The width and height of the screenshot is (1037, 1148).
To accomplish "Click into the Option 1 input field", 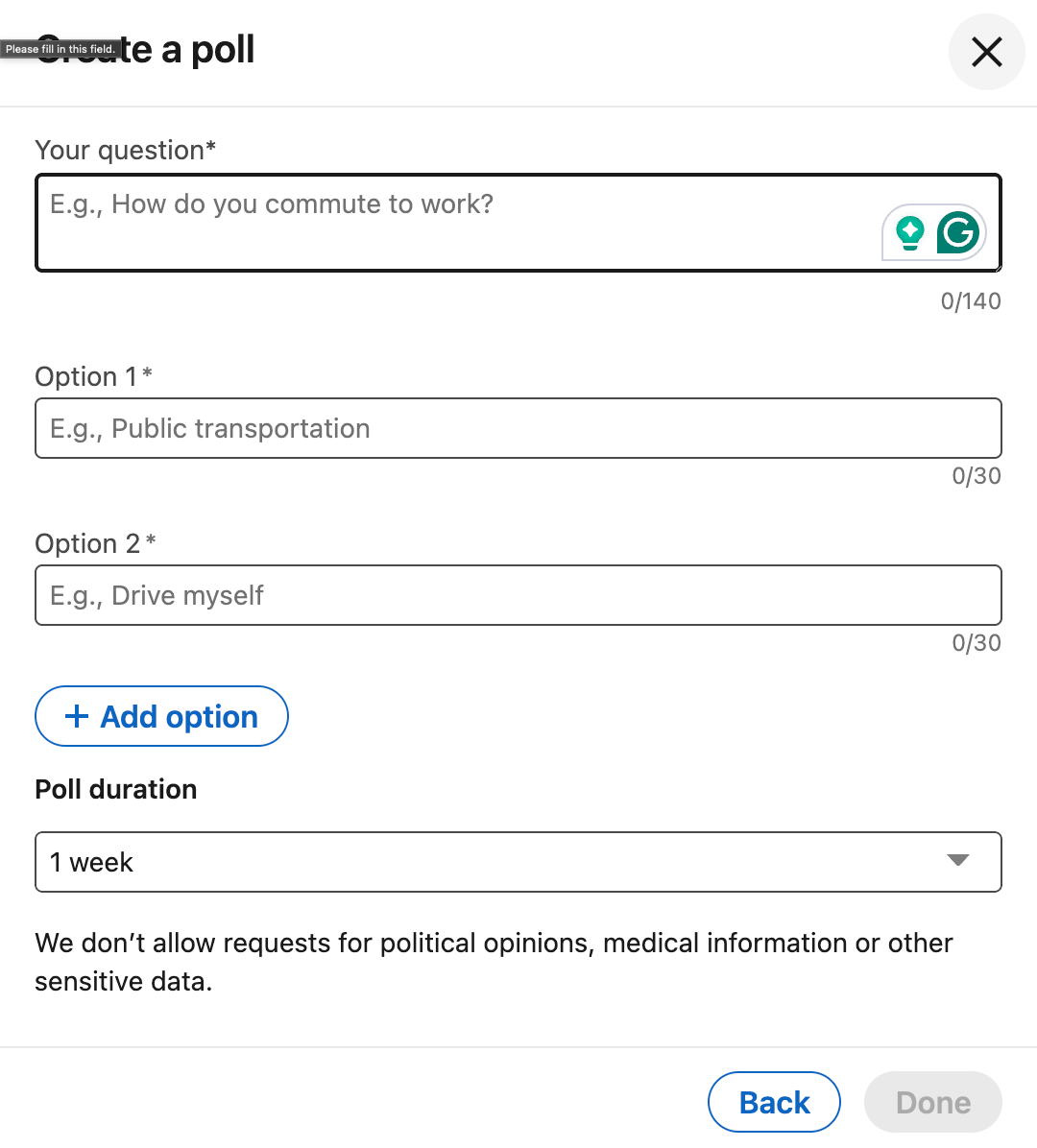I will 518,428.
